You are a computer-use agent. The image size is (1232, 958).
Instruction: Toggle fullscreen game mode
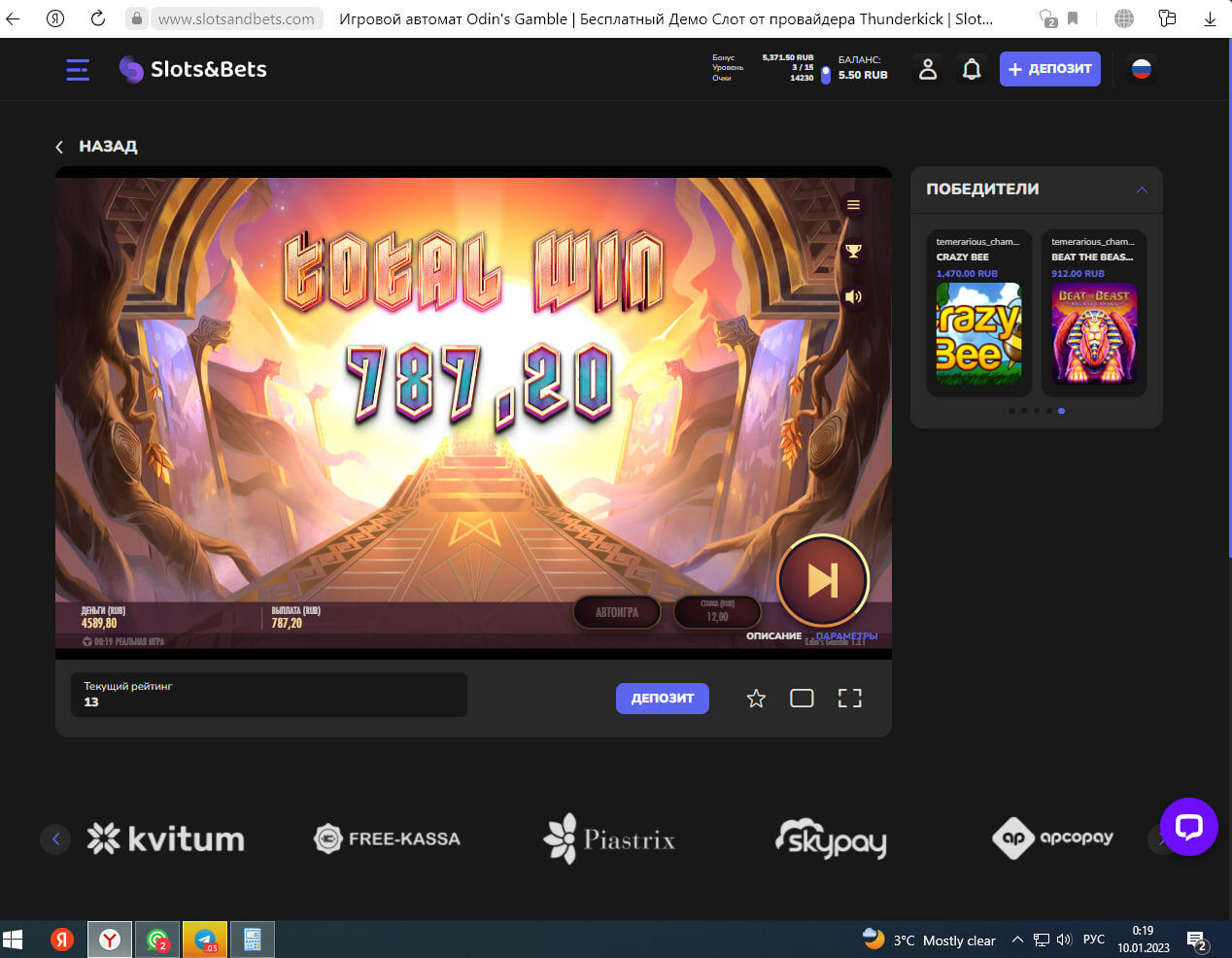(x=849, y=699)
